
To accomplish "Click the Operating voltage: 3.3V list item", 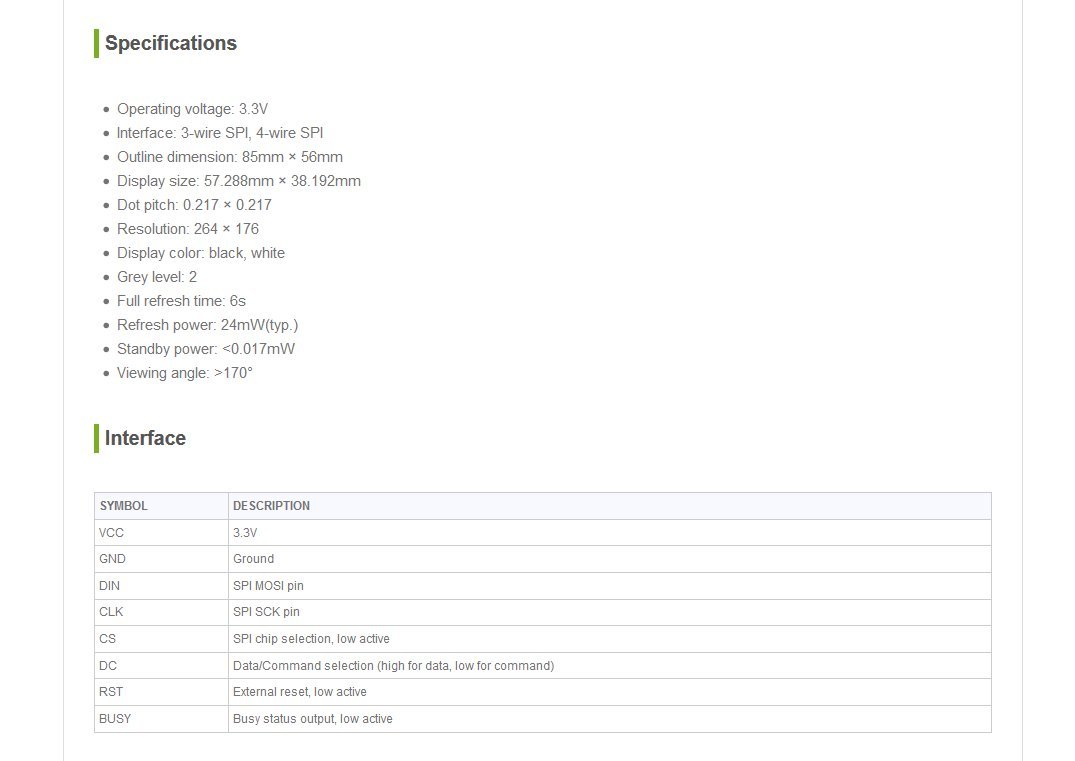I will [192, 109].
